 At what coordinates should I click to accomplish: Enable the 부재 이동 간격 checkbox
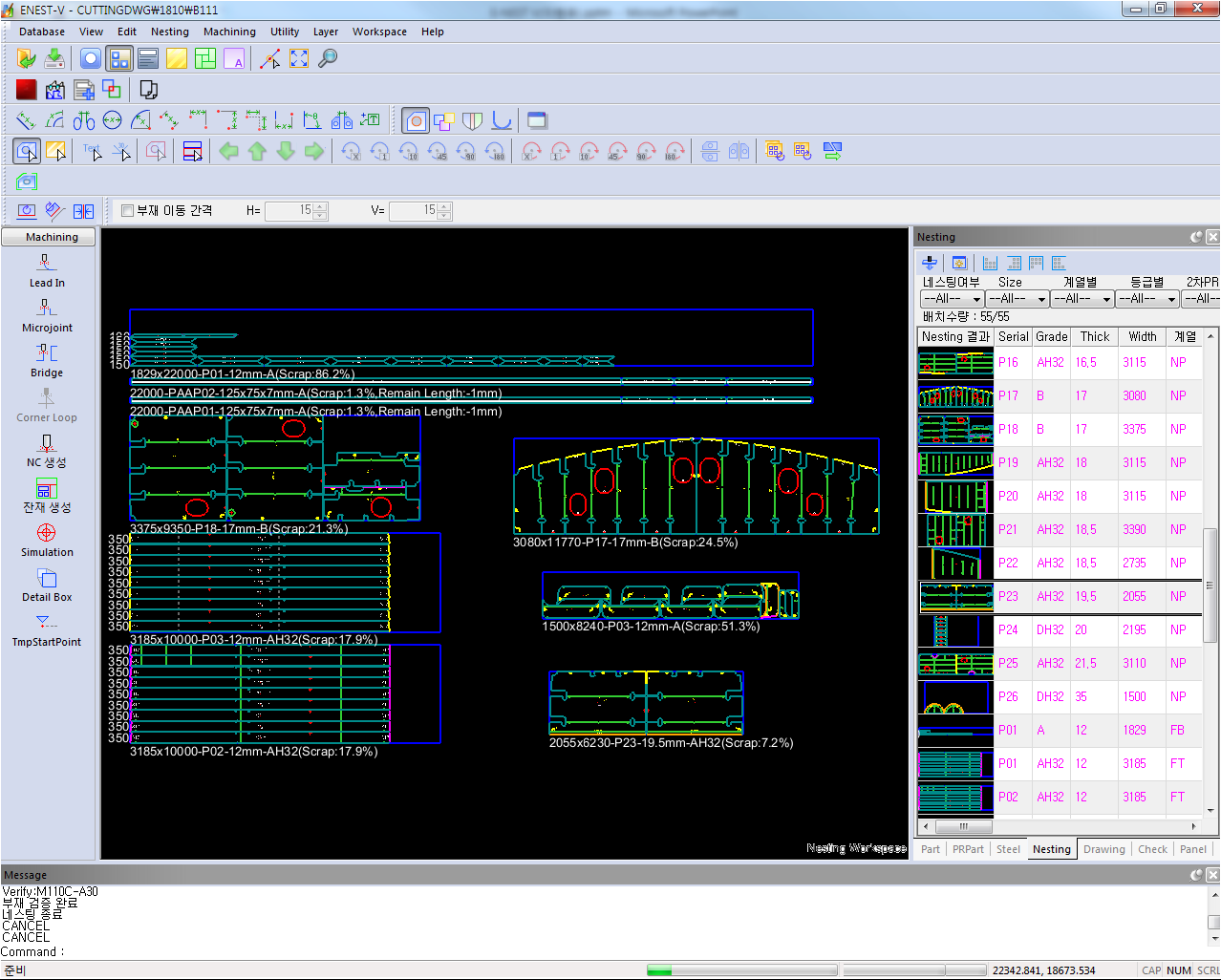click(x=127, y=210)
